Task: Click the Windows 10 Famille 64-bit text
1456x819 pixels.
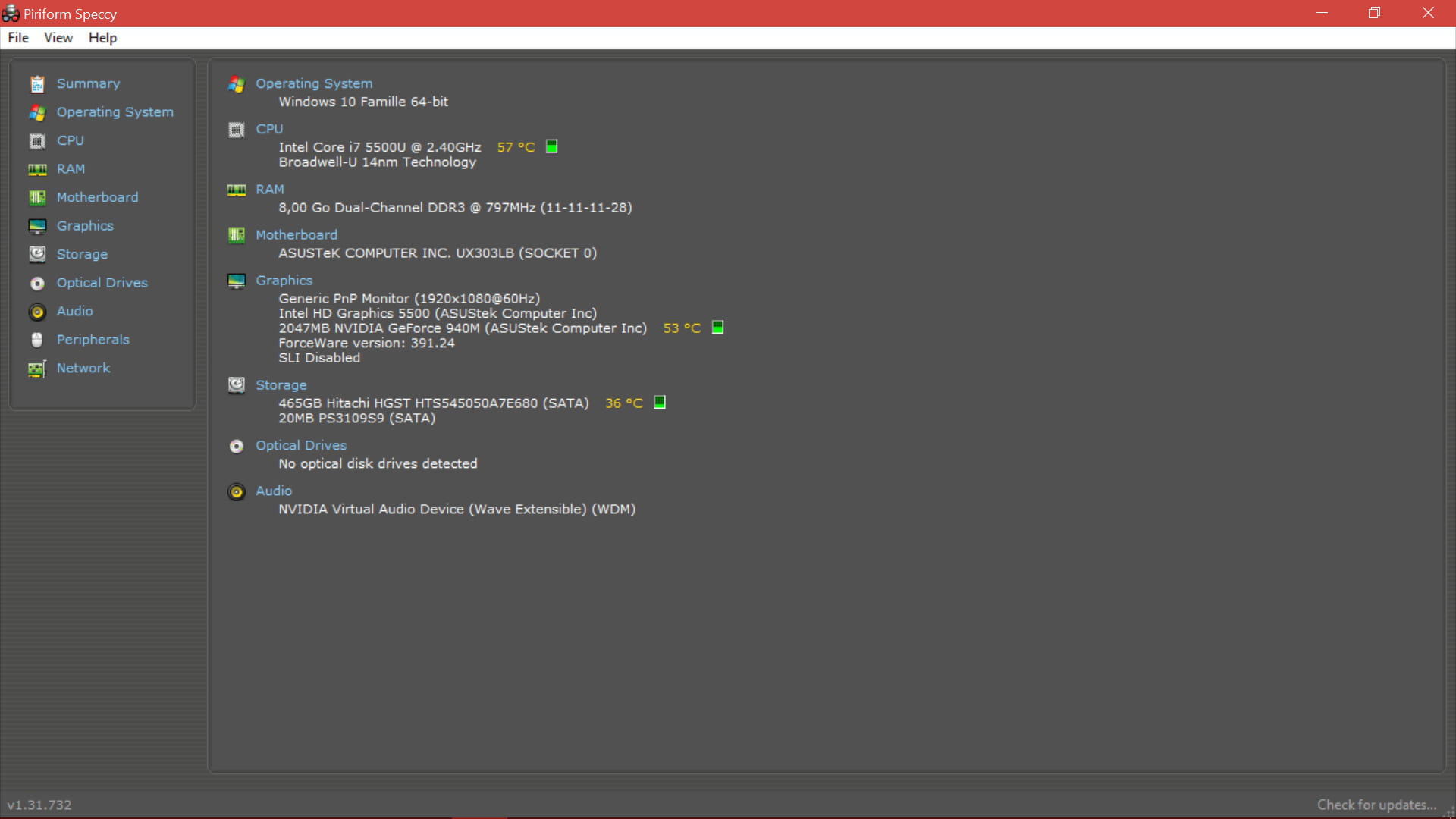Action: point(363,102)
